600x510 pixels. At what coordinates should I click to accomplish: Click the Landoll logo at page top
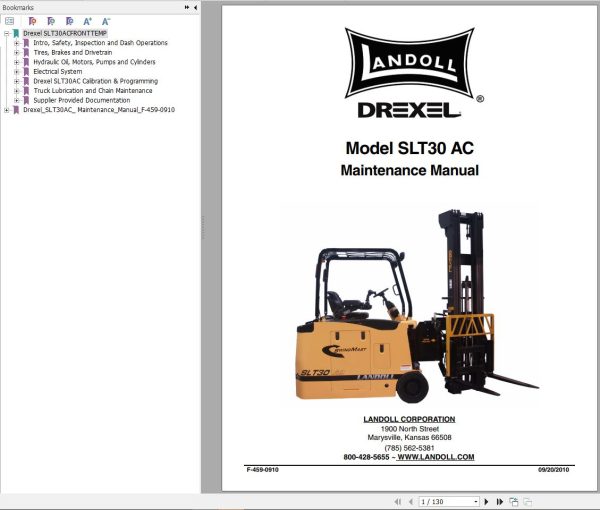tap(409, 63)
